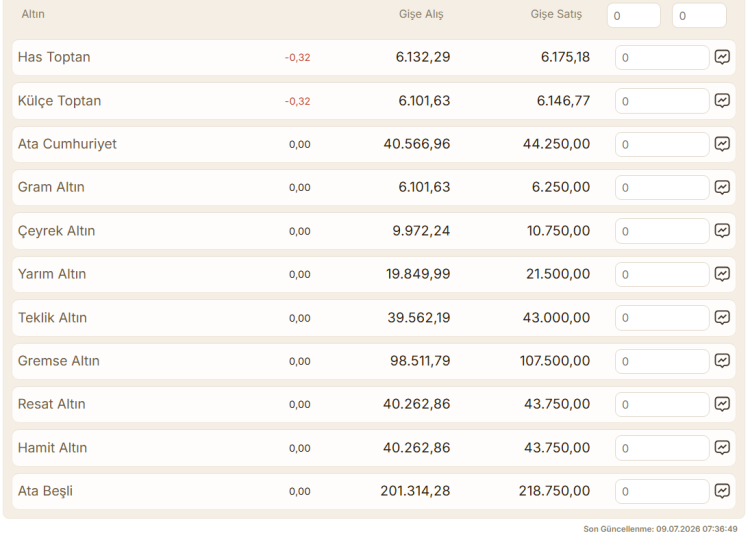Show the chart for Teklik Altın
The width and height of the screenshot is (750, 540).
click(722, 318)
